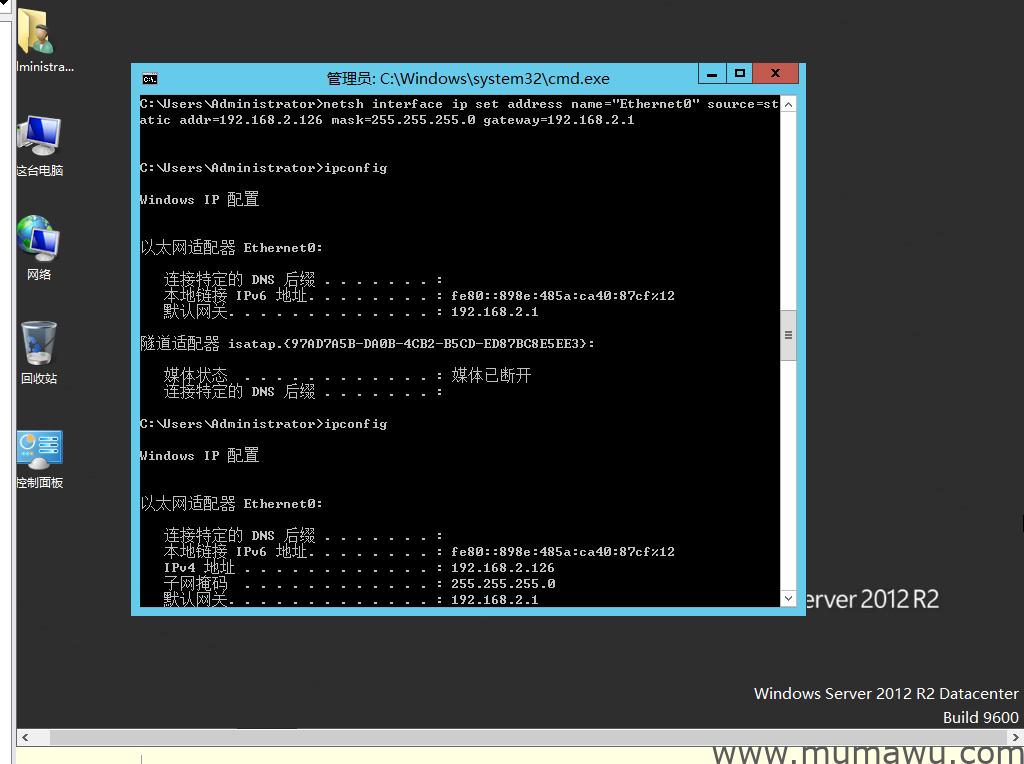
Task: Minimize the cmd.exe window
Action: point(712,74)
